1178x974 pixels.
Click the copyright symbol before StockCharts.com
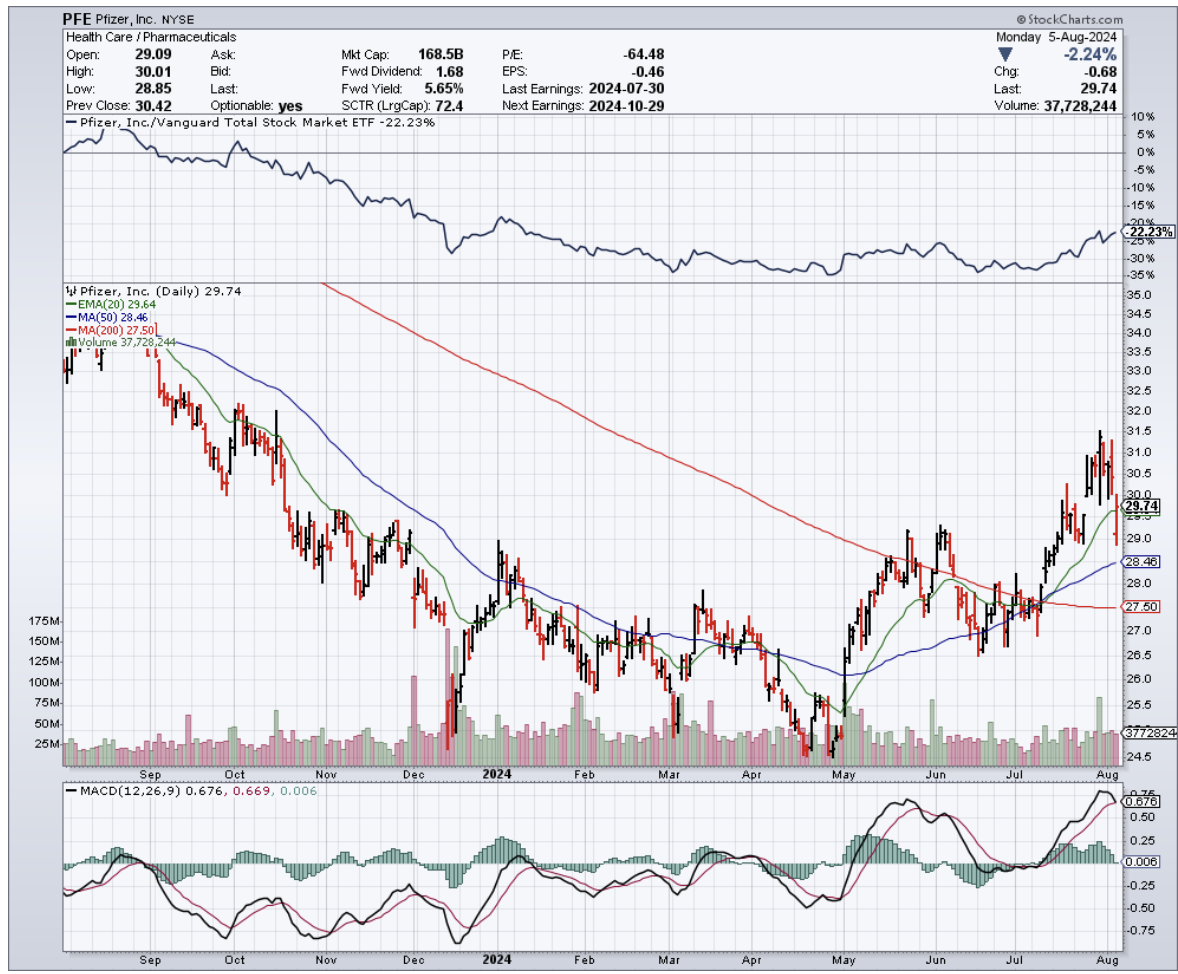tap(1022, 19)
